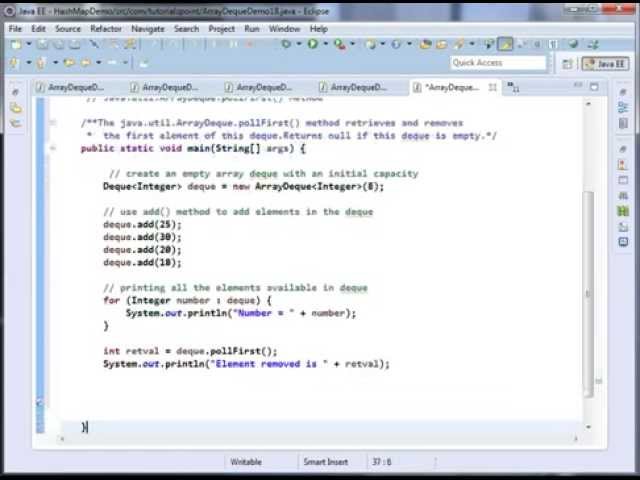640x480 pixels.
Task: Open the External Tools dropdown arrow
Action: (352, 44)
